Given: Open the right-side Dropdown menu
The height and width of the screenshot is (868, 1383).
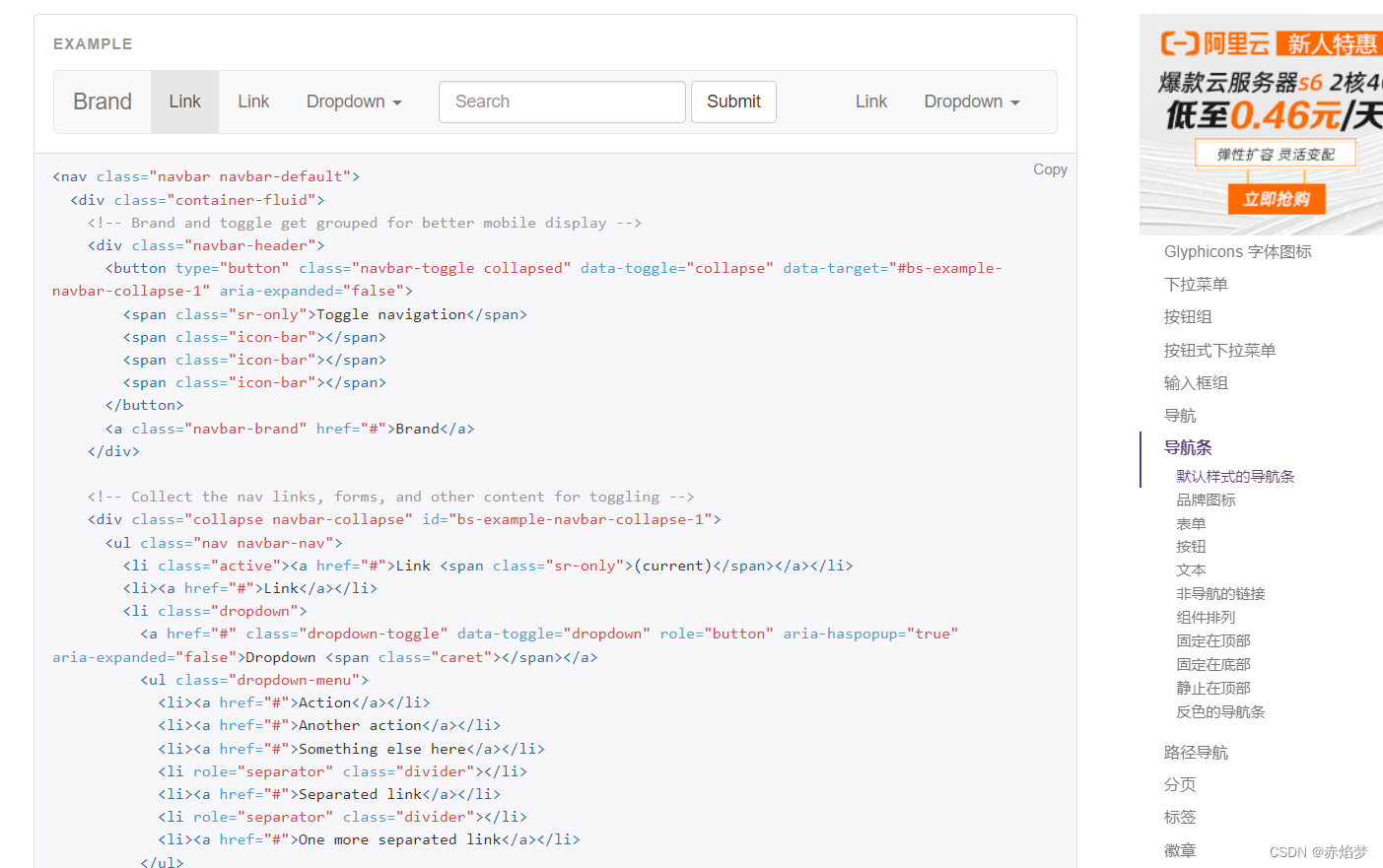Looking at the screenshot, I should tap(971, 101).
